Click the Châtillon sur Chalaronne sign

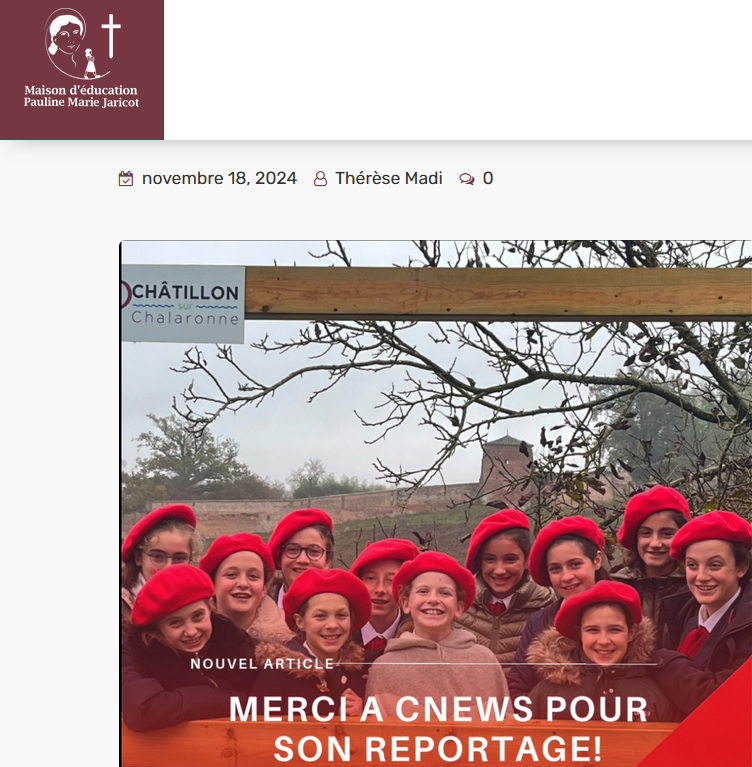click(x=183, y=304)
